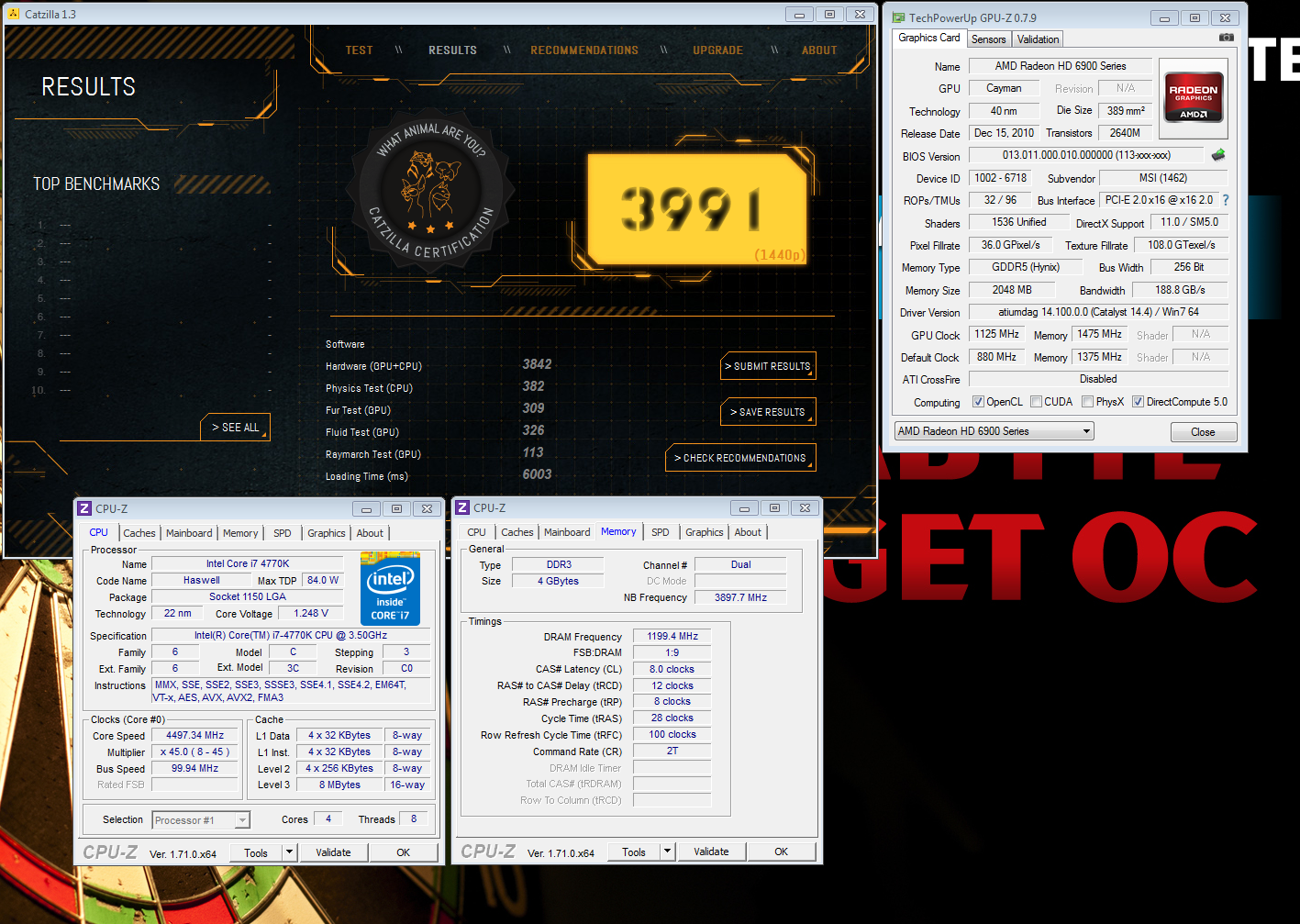The width and height of the screenshot is (1300, 924).
Task: Click Validate in left CPU-Z window
Action: coord(333,852)
